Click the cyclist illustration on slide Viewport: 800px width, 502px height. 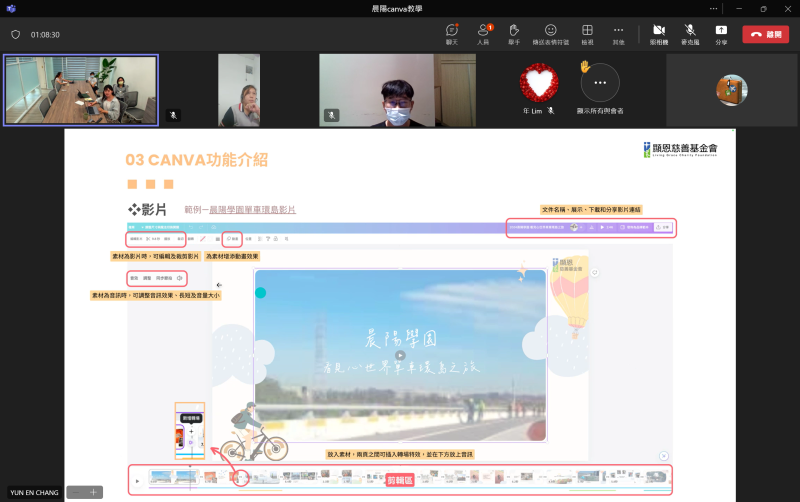(254, 432)
